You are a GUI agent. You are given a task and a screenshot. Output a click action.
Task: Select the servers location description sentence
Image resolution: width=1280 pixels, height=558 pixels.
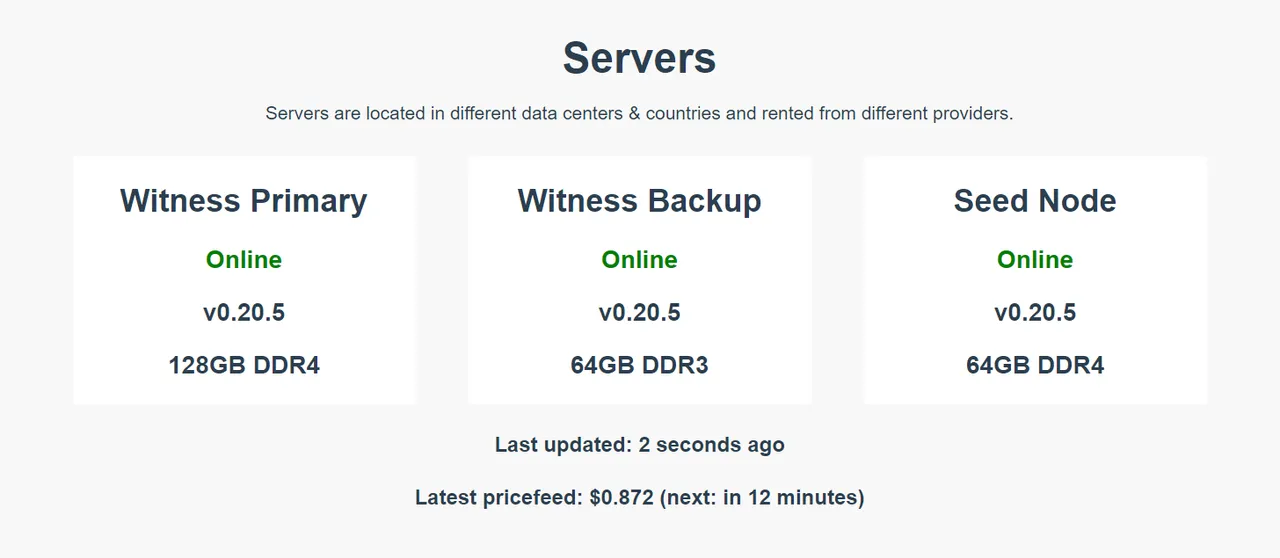click(x=639, y=113)
